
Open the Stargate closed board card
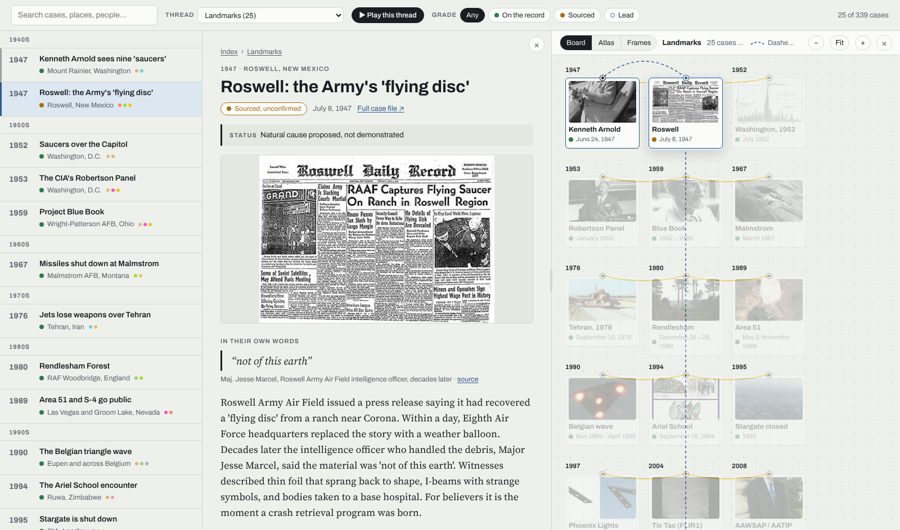coord(769,410)
